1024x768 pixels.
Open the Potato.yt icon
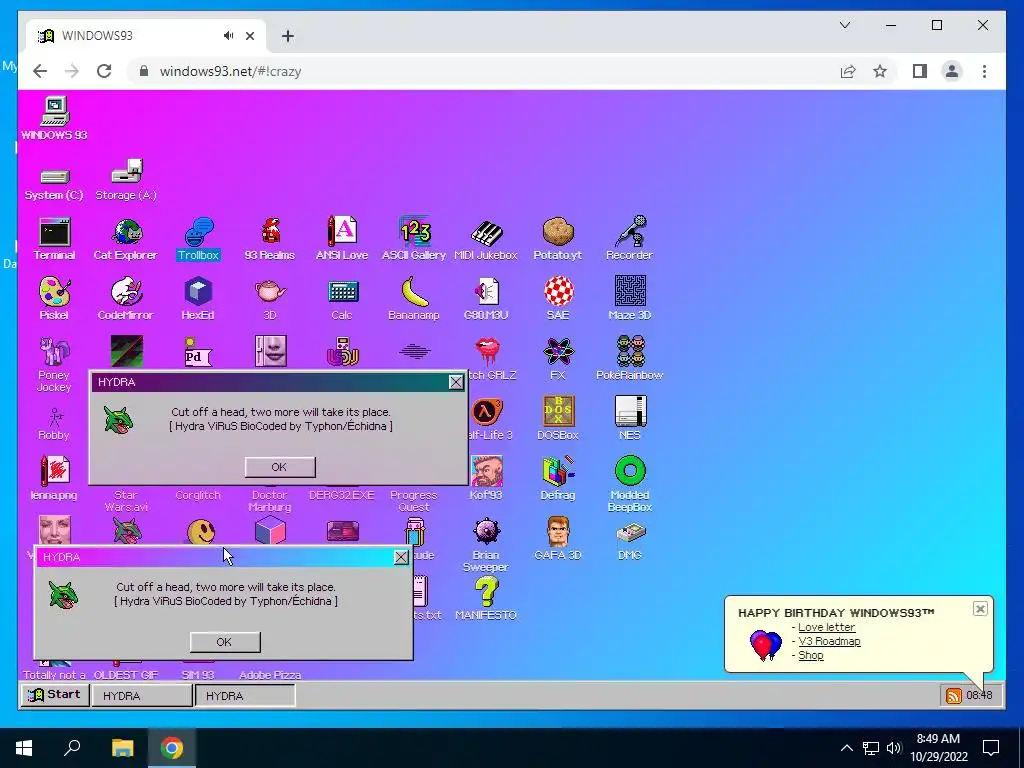pyautogui.click(x=557, y=239)
